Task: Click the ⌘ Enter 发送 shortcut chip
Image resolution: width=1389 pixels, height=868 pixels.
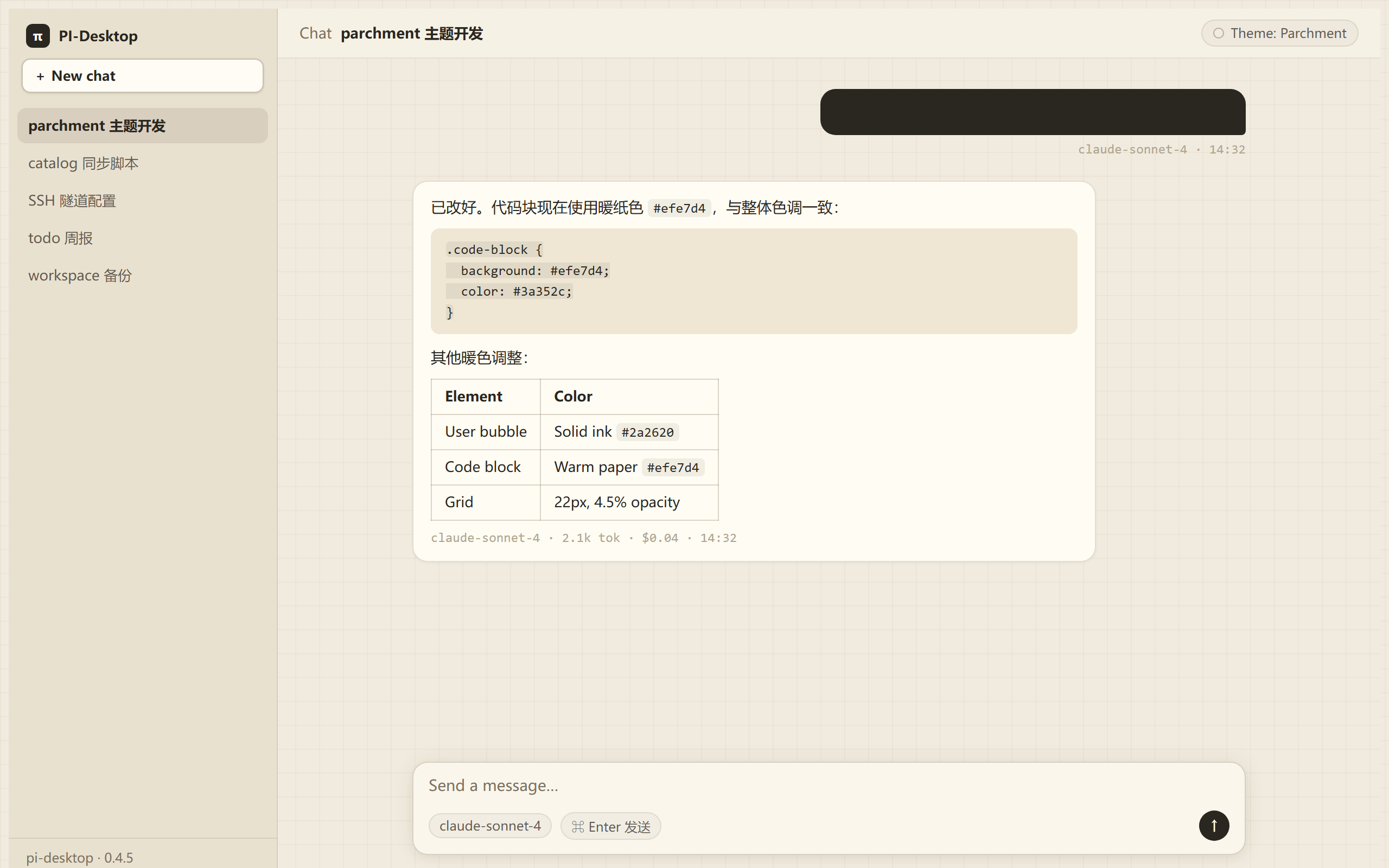Action: click(611, 826)
